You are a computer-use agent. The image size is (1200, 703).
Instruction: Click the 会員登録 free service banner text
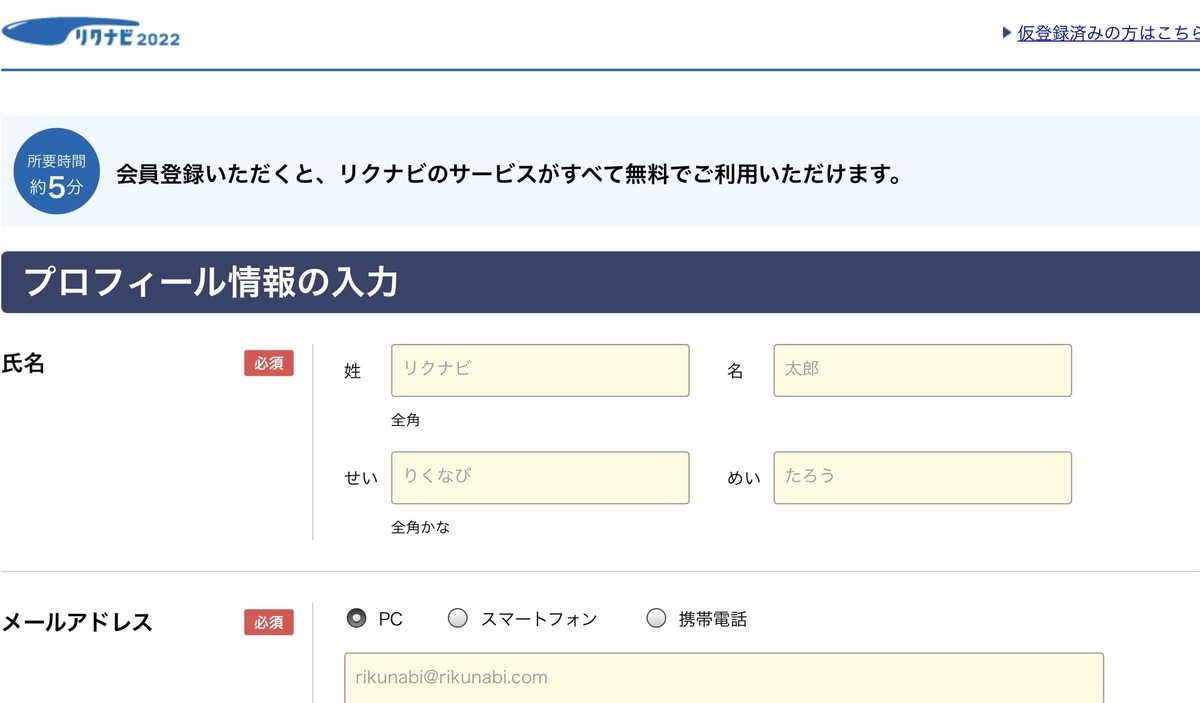[508, 173]
